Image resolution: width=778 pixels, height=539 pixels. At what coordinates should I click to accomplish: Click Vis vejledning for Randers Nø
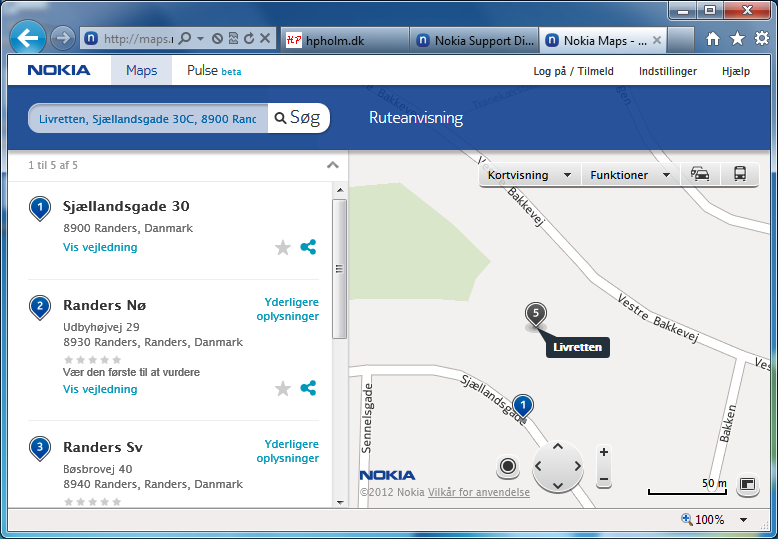[100, 389]
